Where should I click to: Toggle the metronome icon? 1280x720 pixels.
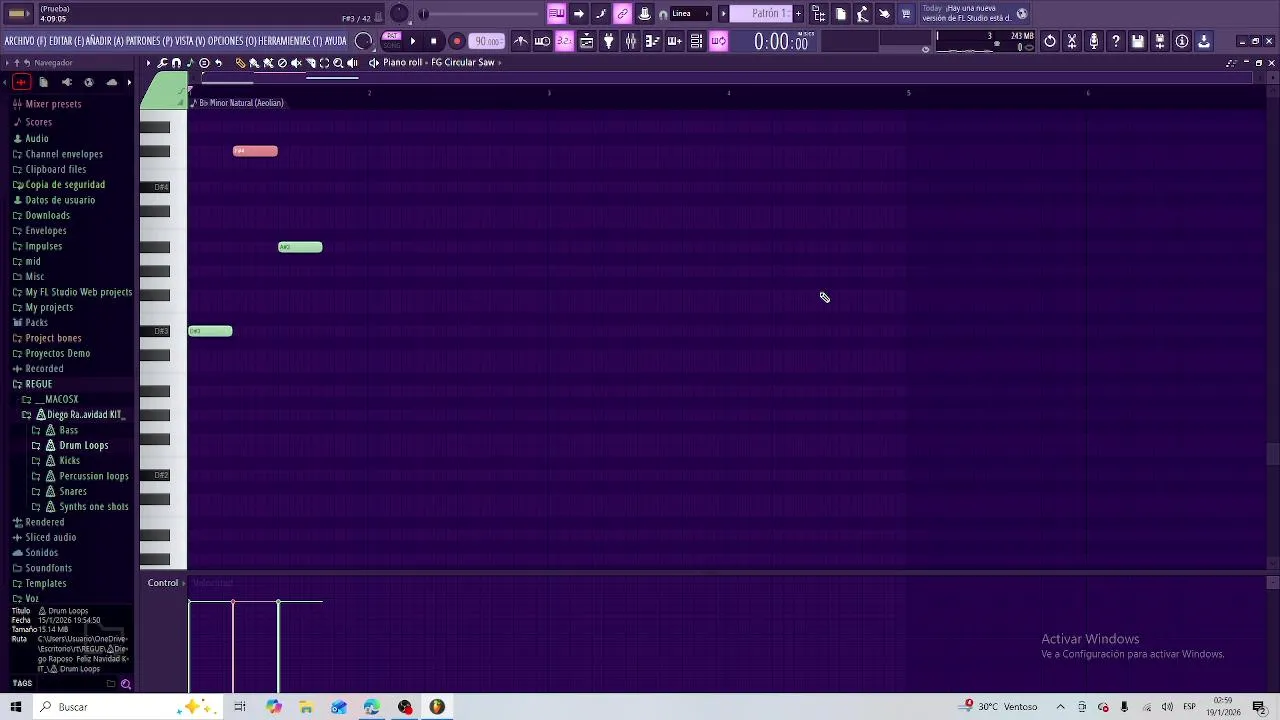pyautogui.click(x=521, y=41)
